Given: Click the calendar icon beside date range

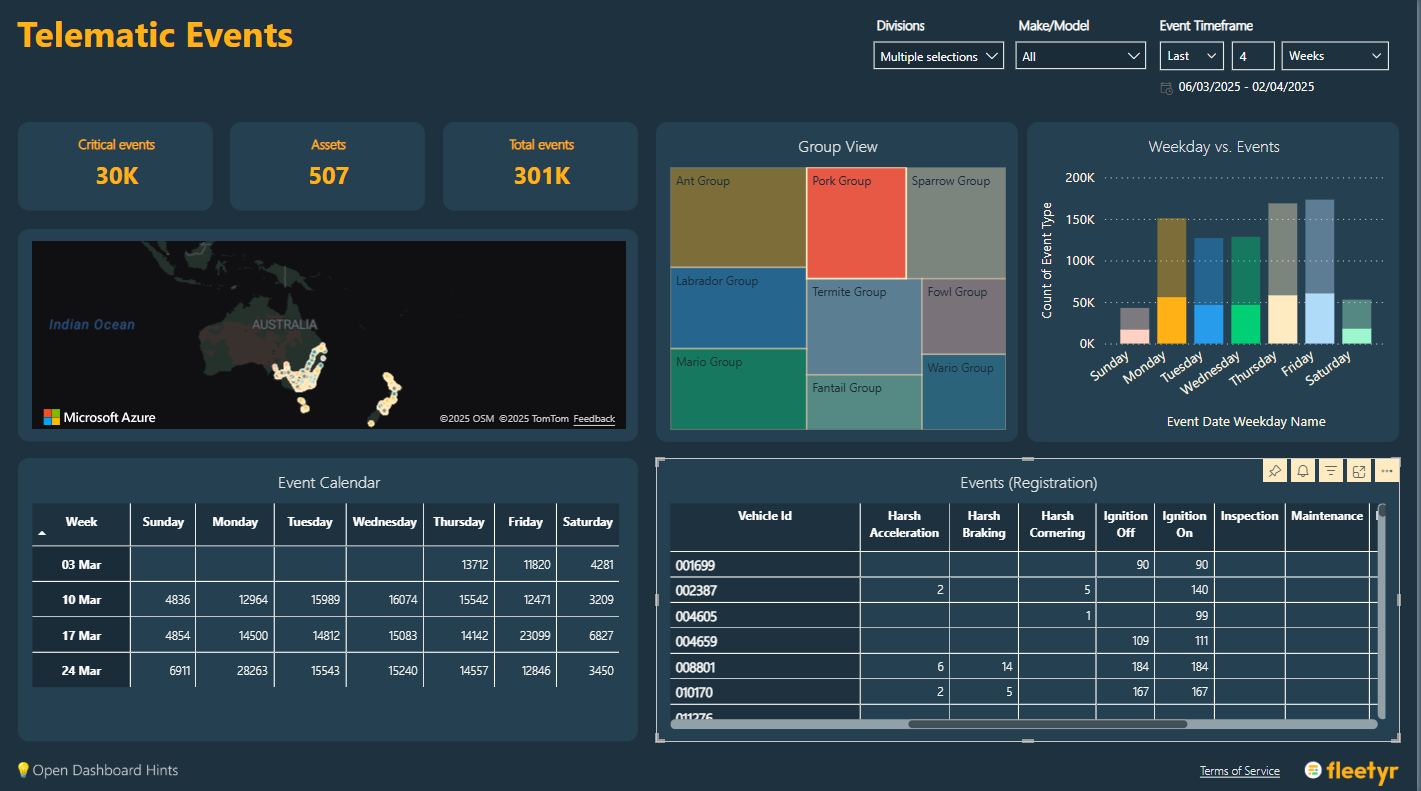Looking at the screenshot, I should point(1166,88).
